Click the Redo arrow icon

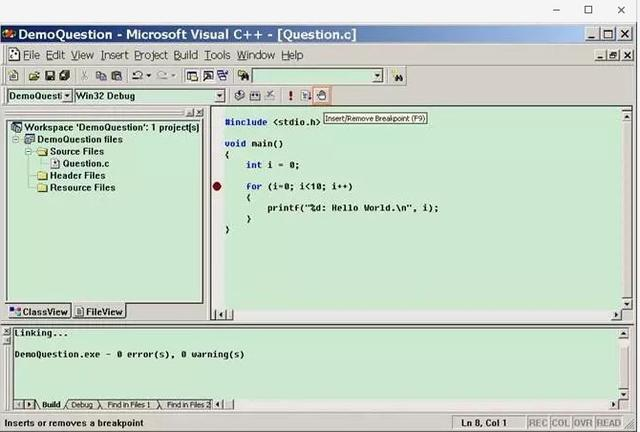point(162,76)
